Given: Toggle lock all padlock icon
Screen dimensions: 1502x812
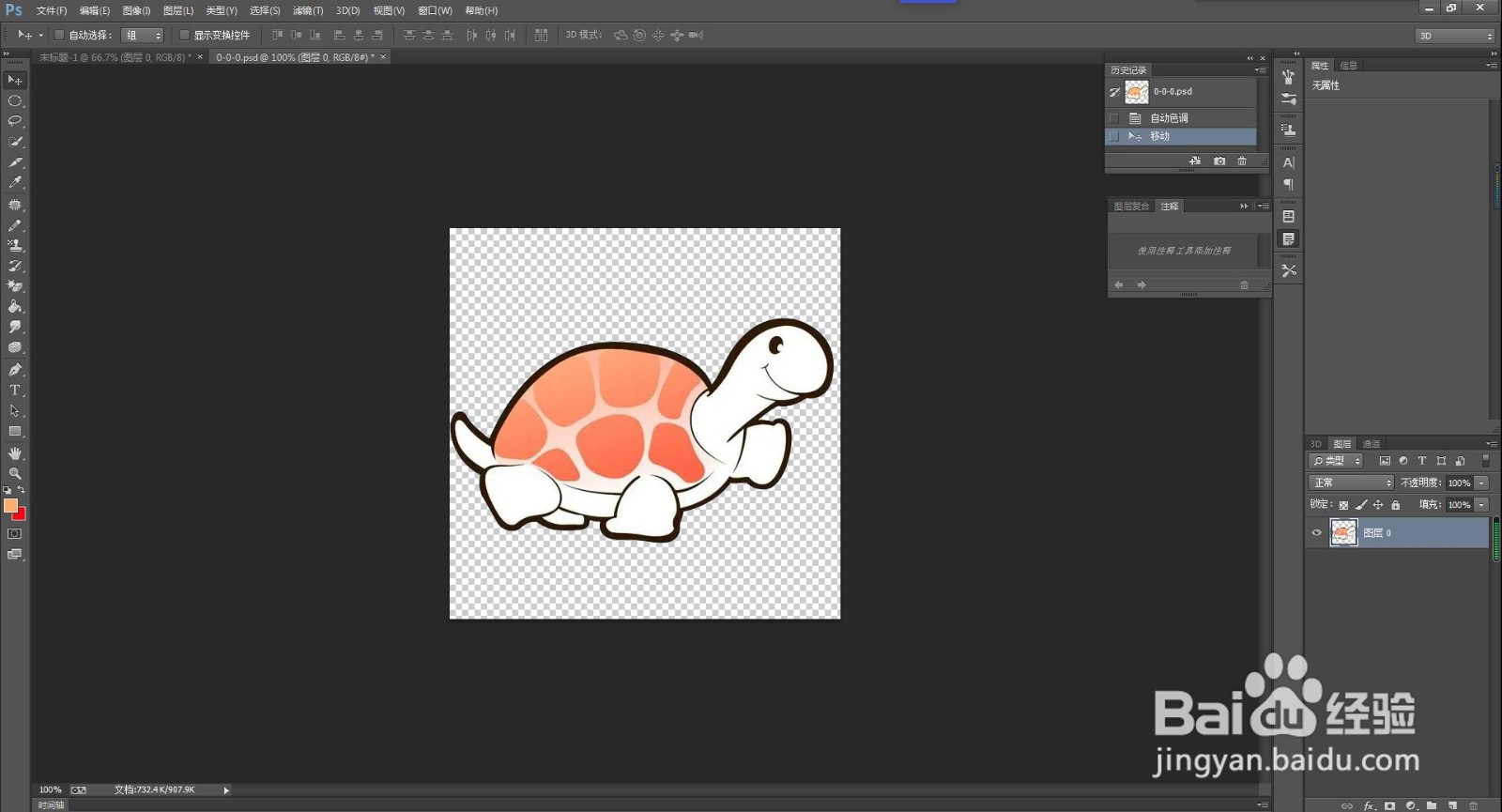Looking at the screenshot, I should [1395, 505].
